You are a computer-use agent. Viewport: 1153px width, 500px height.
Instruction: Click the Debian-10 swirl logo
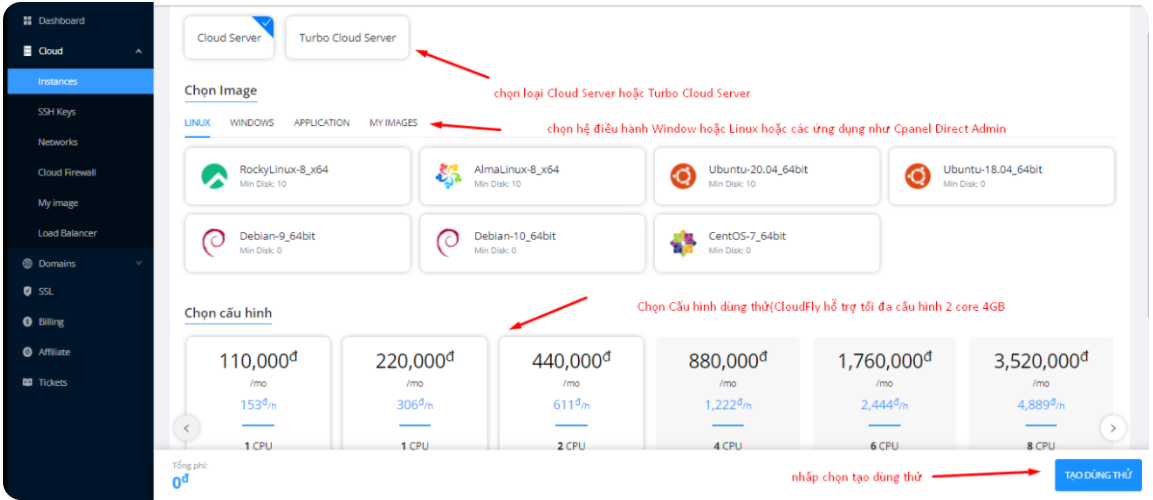pyautogui.click(x=448, y=243)
